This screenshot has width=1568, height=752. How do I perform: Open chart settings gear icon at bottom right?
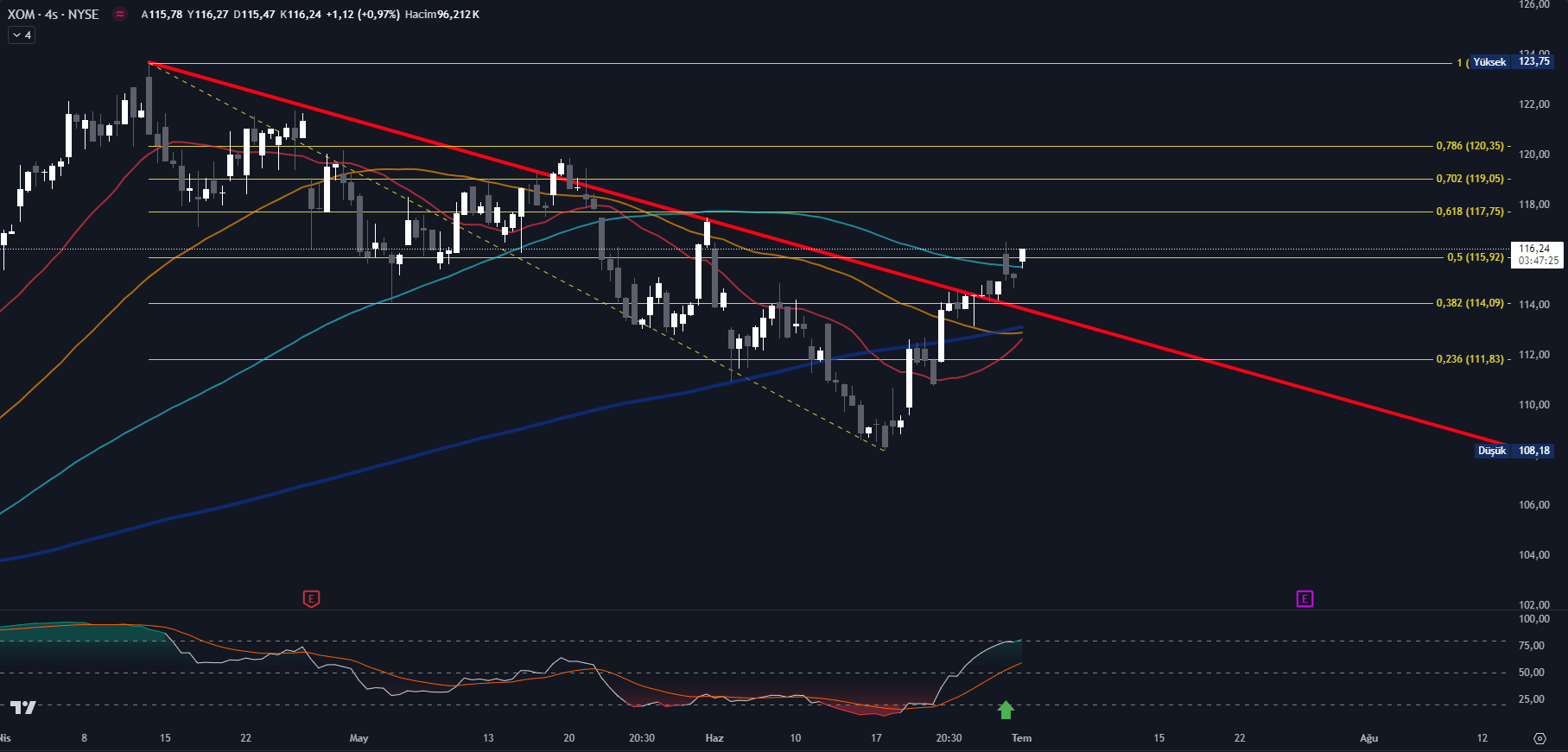pos(1539,738)
